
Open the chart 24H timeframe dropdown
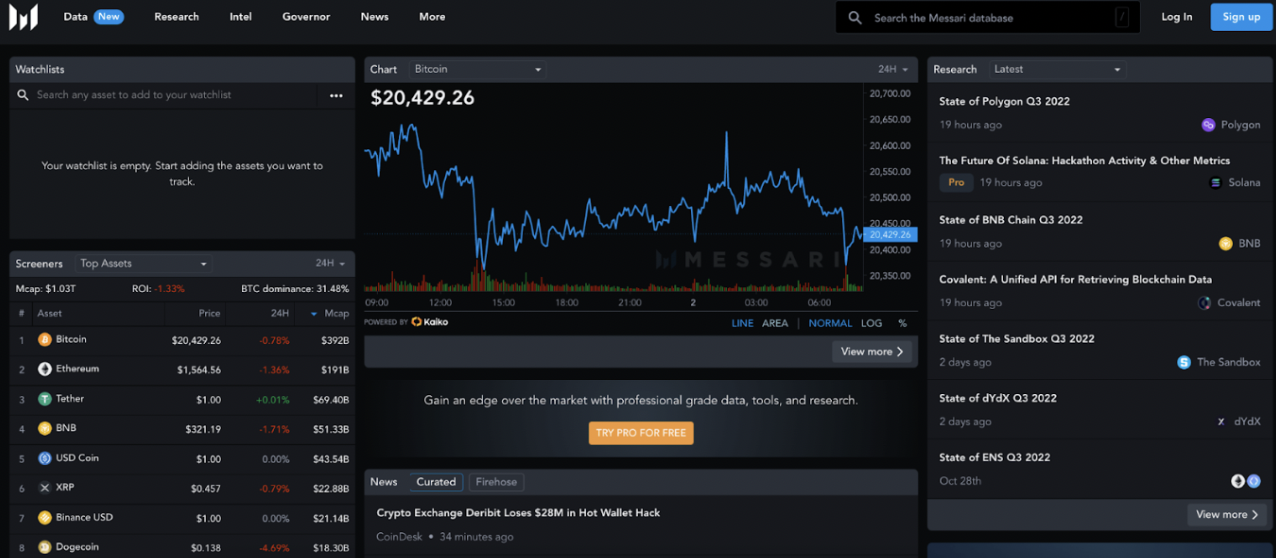pyautogui.click(x=893, y=69)
